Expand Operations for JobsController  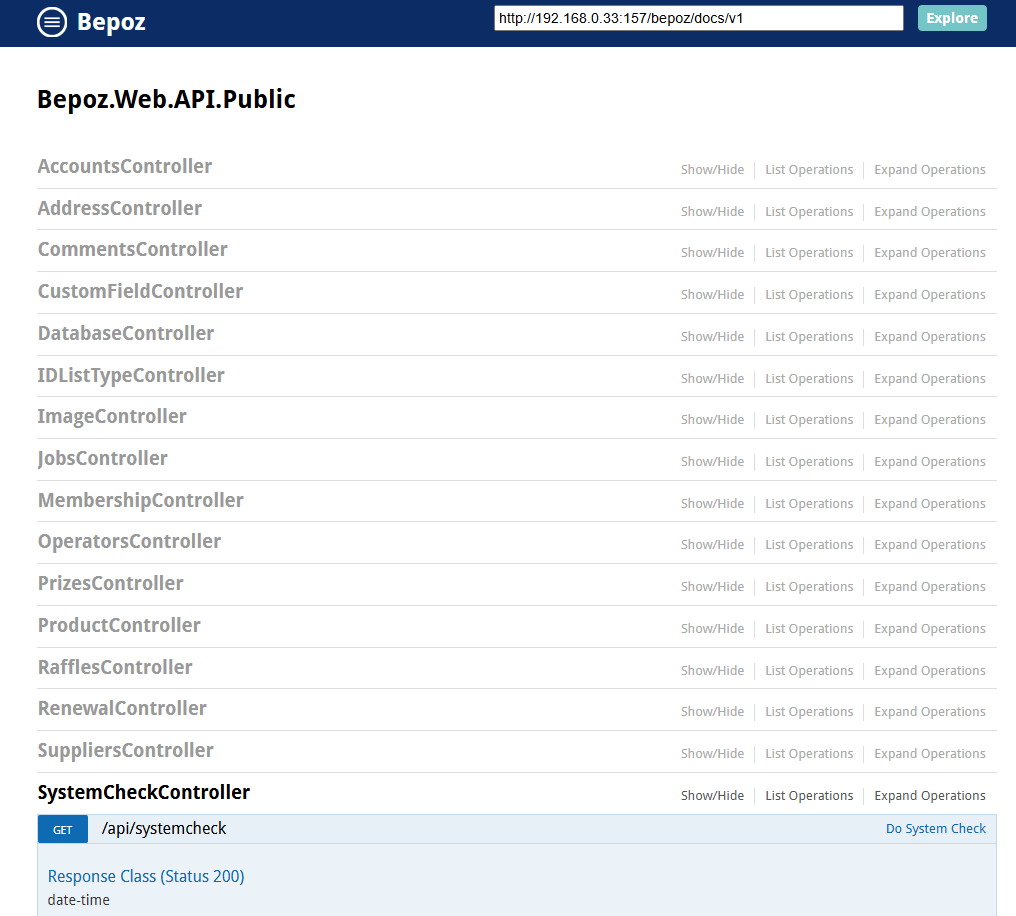click(930, 462)
